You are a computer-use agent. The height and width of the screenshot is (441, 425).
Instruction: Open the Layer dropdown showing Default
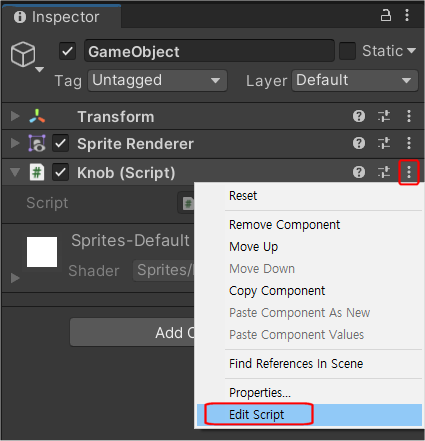point(355,80)
